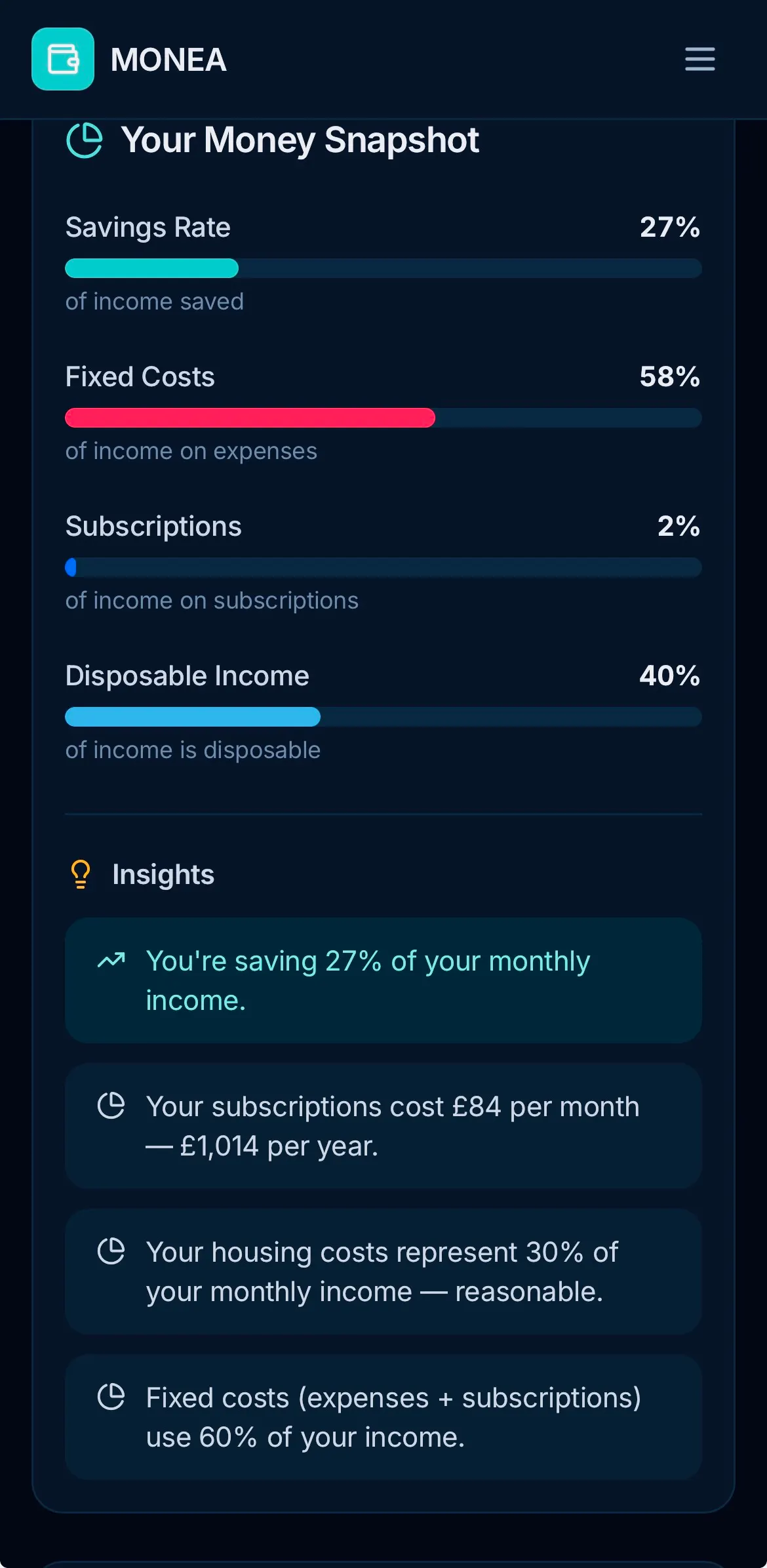Screen dimensions: 767x1568
Task: Click the Insights section heading
Action: coord(163,874)
